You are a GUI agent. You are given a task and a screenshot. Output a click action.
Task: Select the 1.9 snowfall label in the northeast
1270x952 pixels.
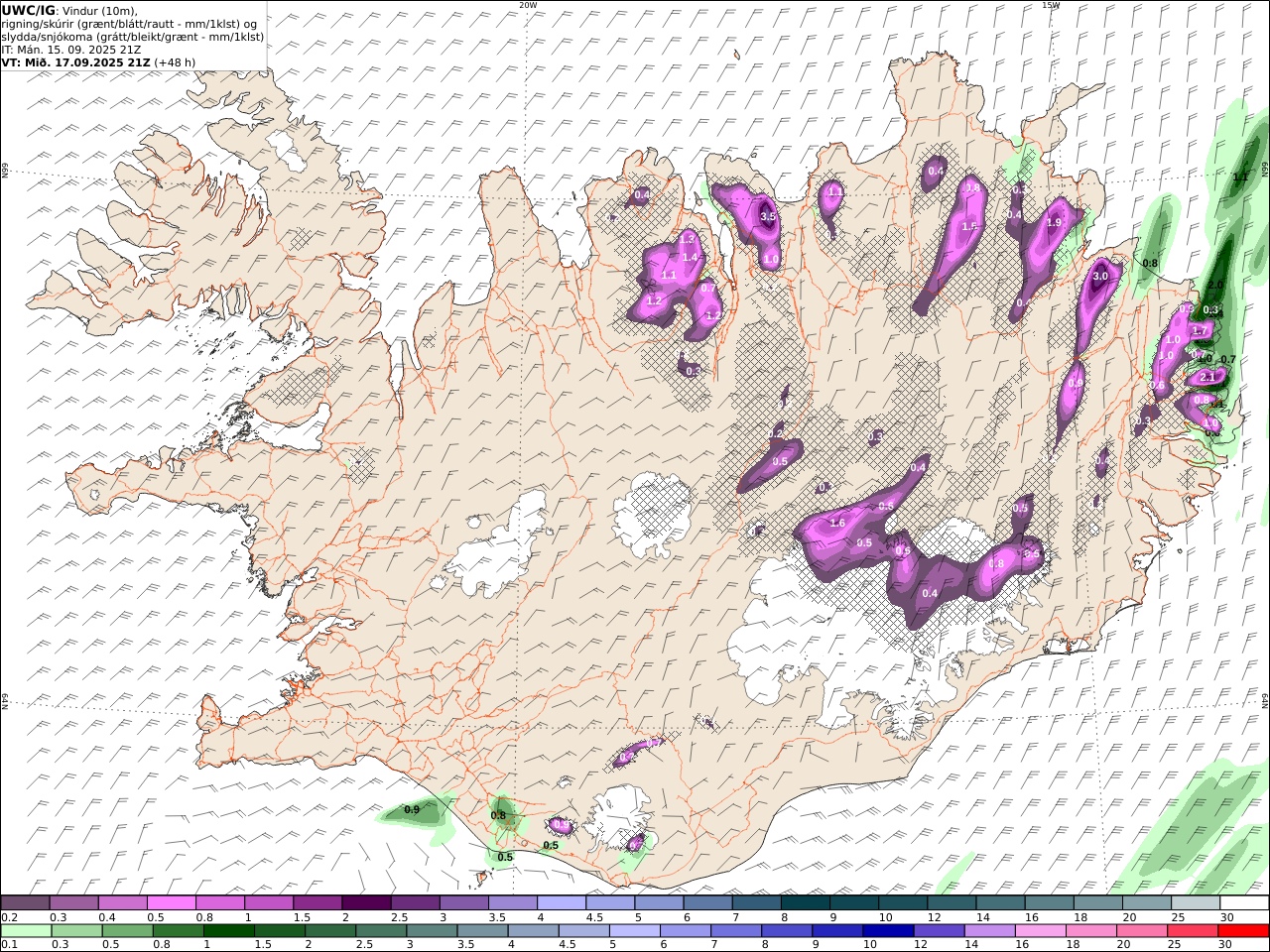tap(1054, 223)
